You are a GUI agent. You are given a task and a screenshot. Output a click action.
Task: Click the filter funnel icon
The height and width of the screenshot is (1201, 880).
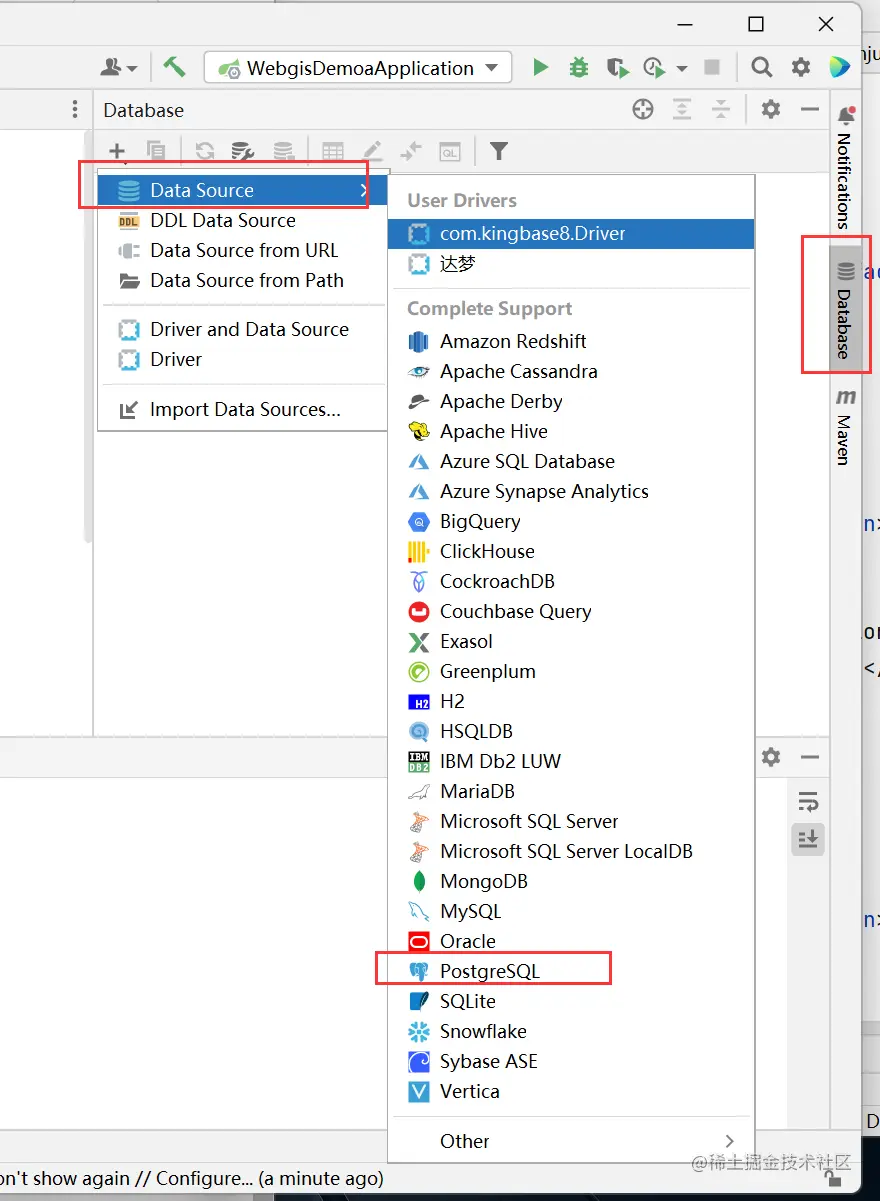pos(498,151)
